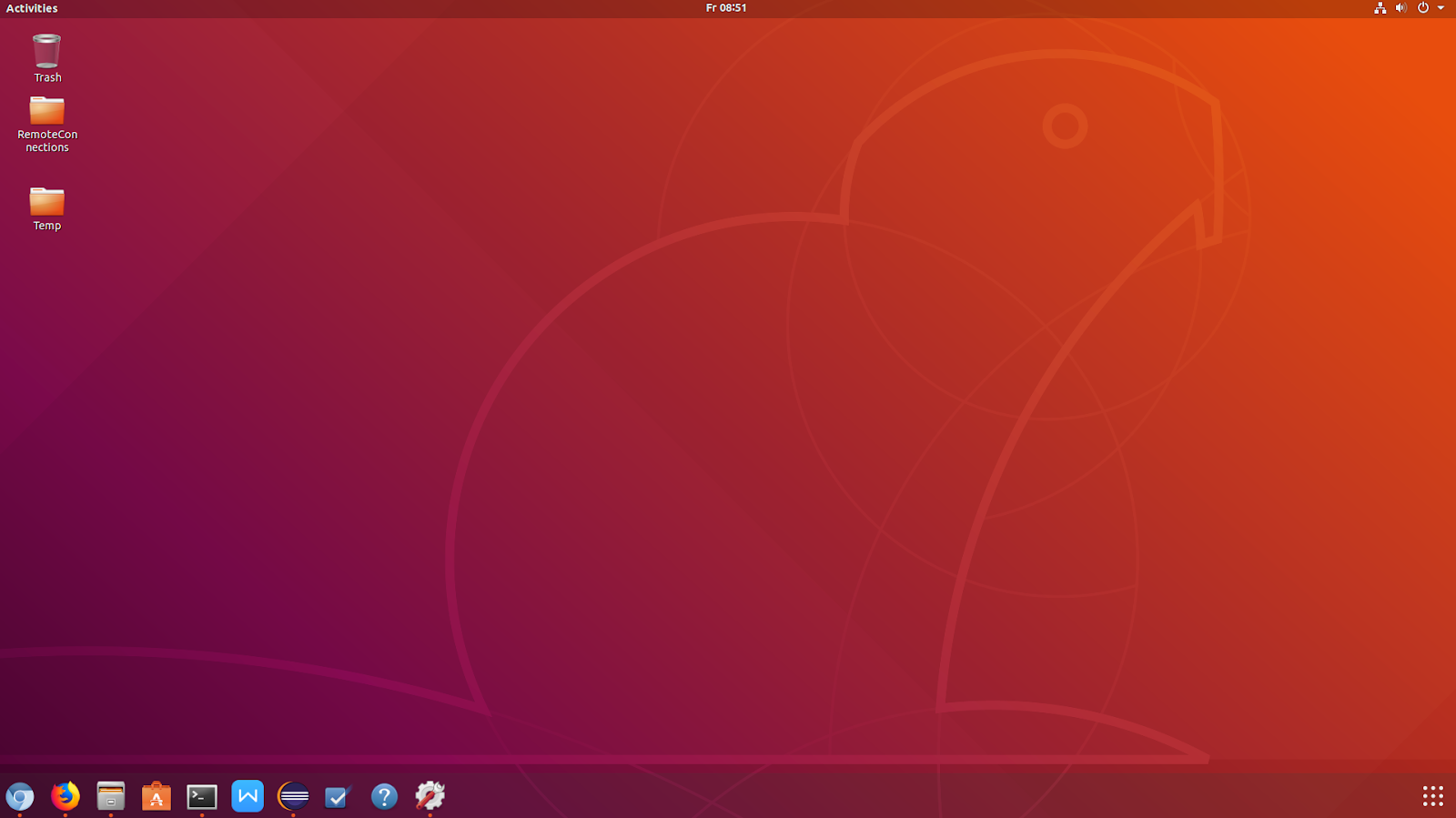The image size is (1456, 818).
Task: Click the 'Temp' label text
Action: (x=47, y=226)
